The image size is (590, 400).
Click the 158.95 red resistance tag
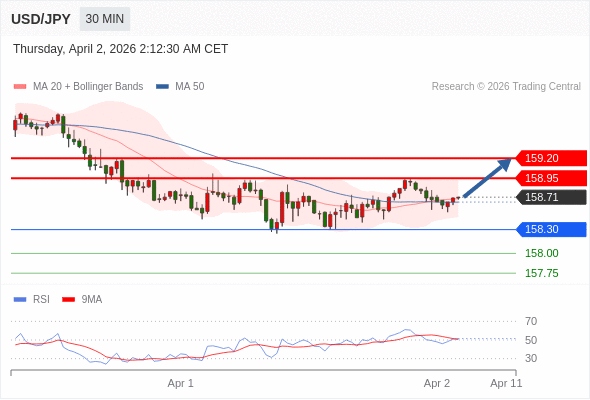pyautogui.click(x=551, y=178)
